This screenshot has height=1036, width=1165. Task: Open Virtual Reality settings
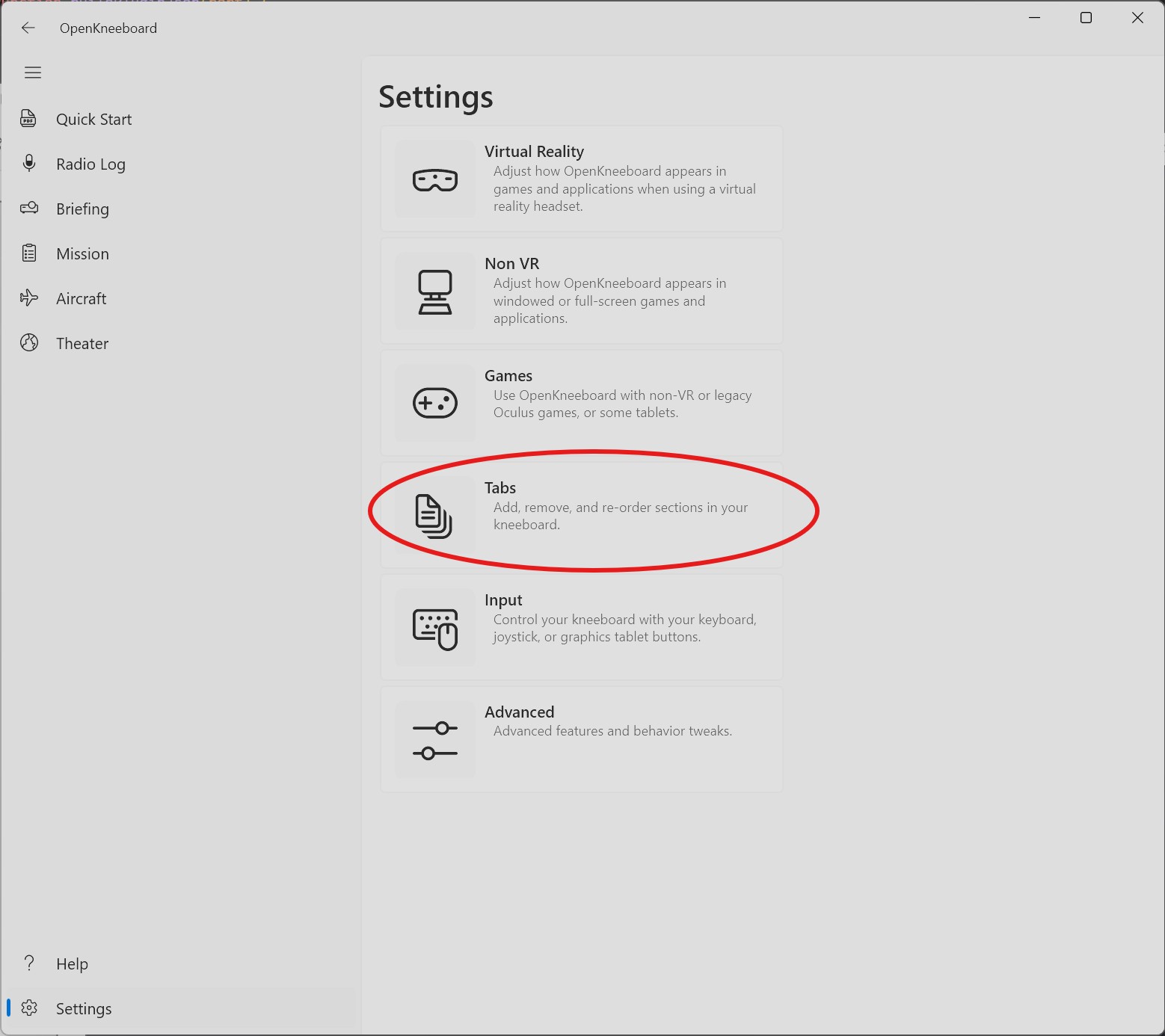[582, 179]
